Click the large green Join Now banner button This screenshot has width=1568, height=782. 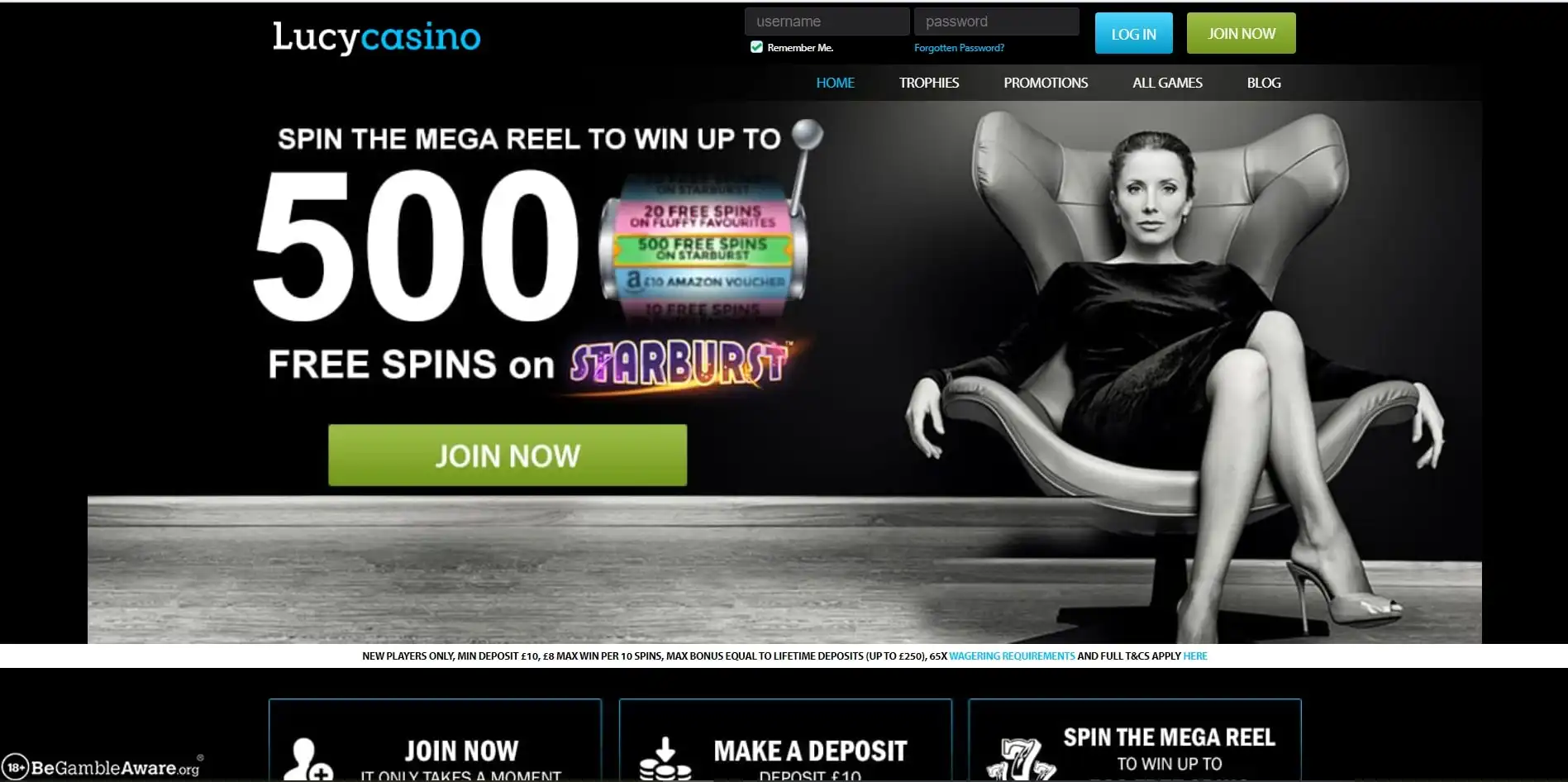pos(508,455)
